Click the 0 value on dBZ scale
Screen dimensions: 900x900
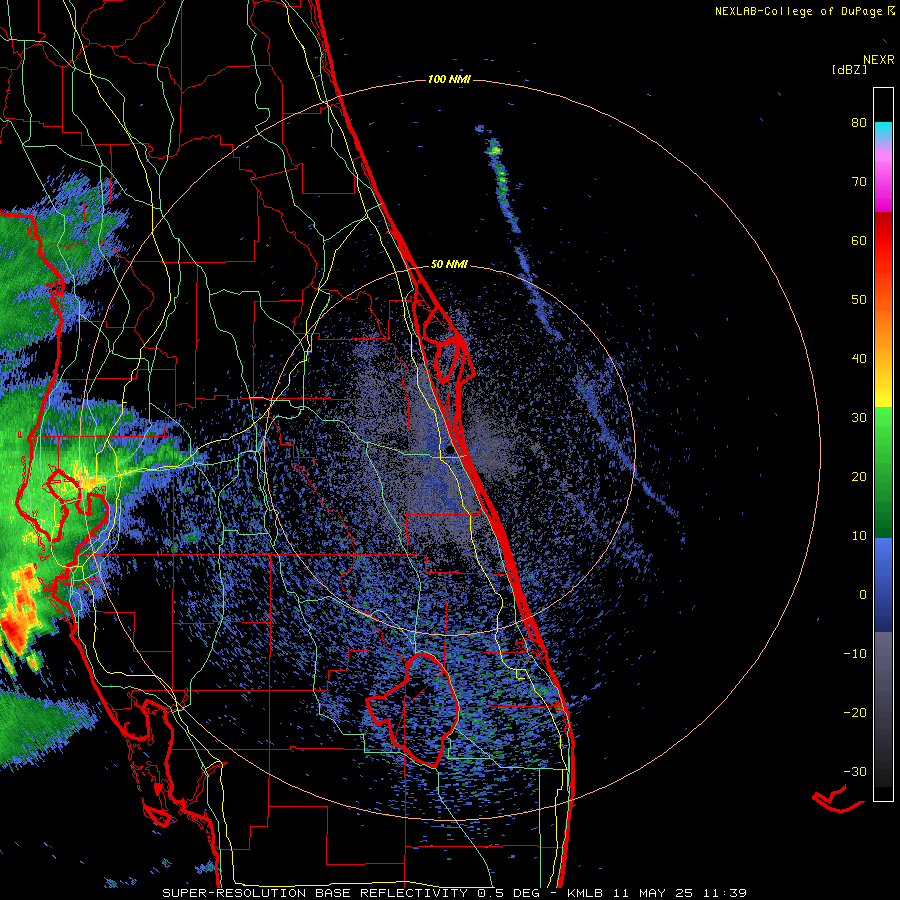[863, 595]
